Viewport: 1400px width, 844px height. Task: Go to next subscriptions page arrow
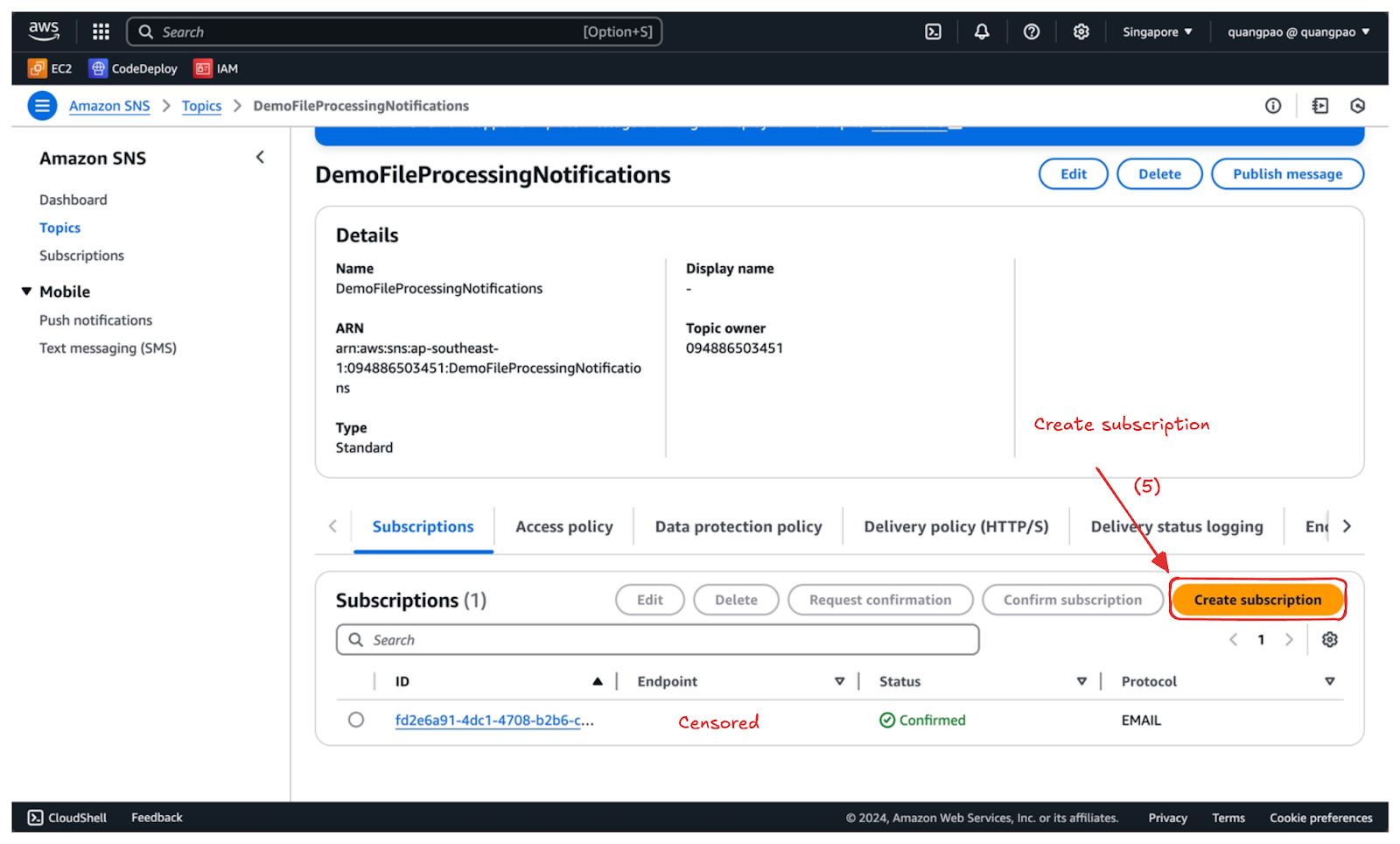click(1289, 640)
